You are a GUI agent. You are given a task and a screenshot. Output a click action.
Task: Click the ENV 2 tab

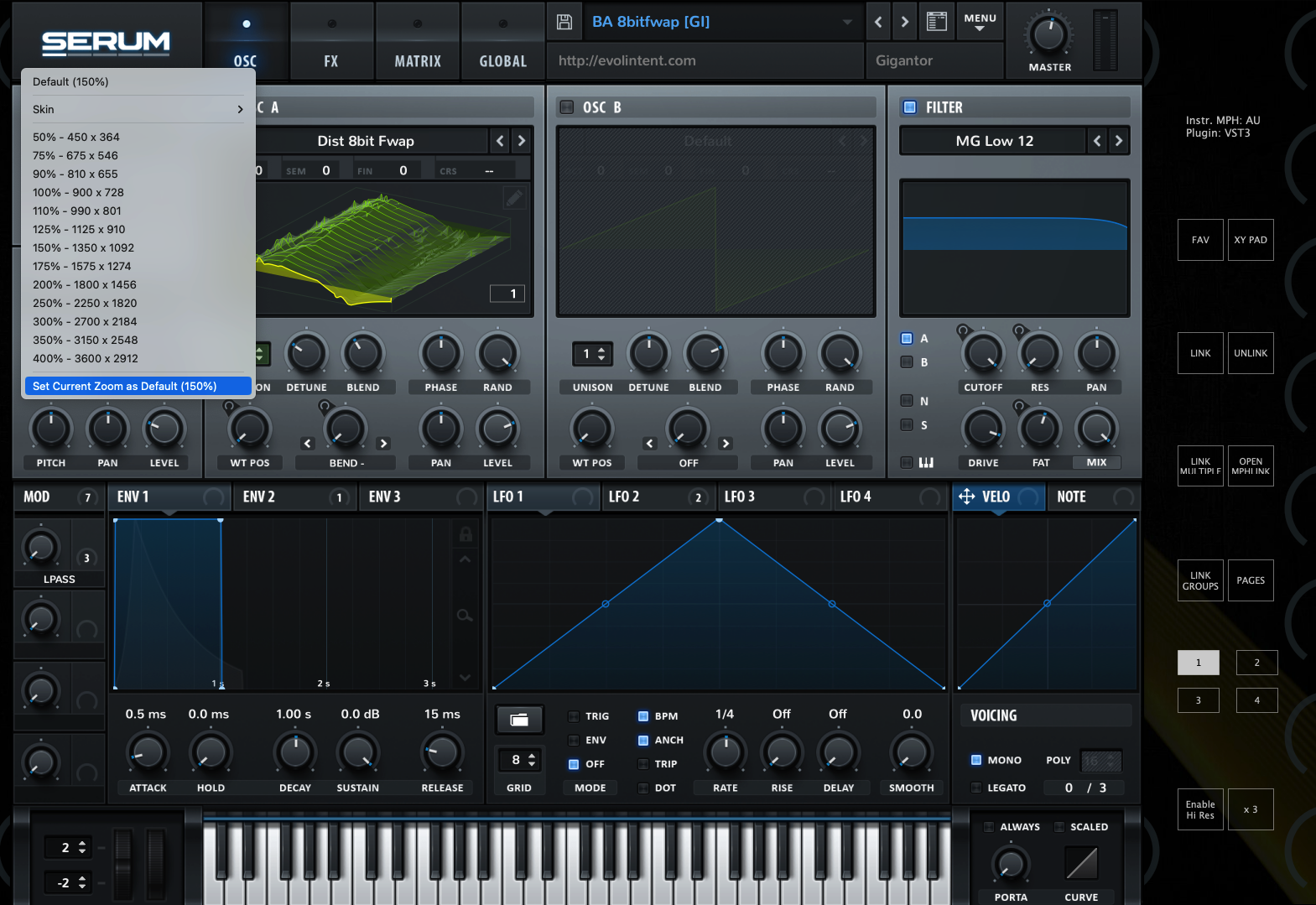(x=294, y=497)
